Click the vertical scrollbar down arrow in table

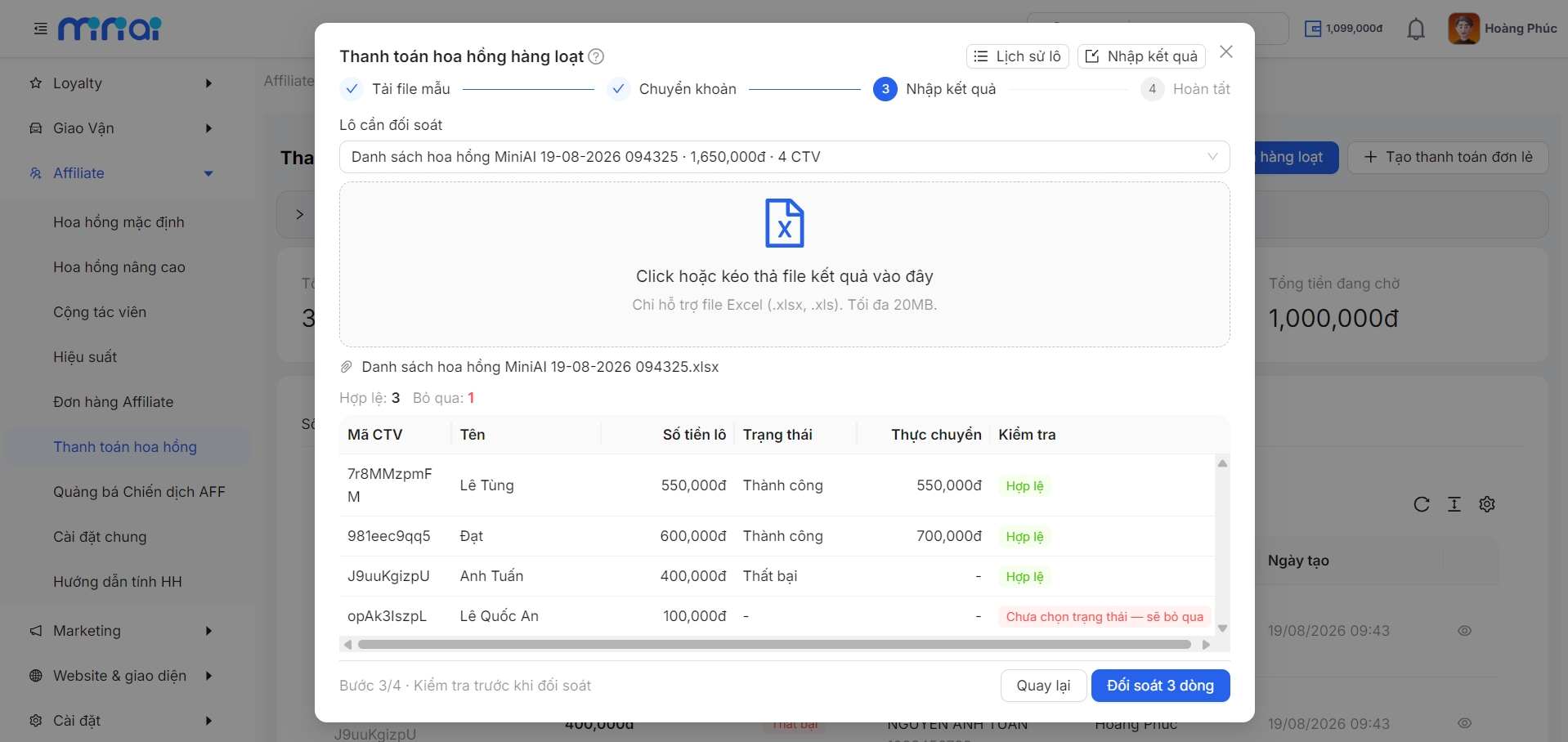[1223, 628]
